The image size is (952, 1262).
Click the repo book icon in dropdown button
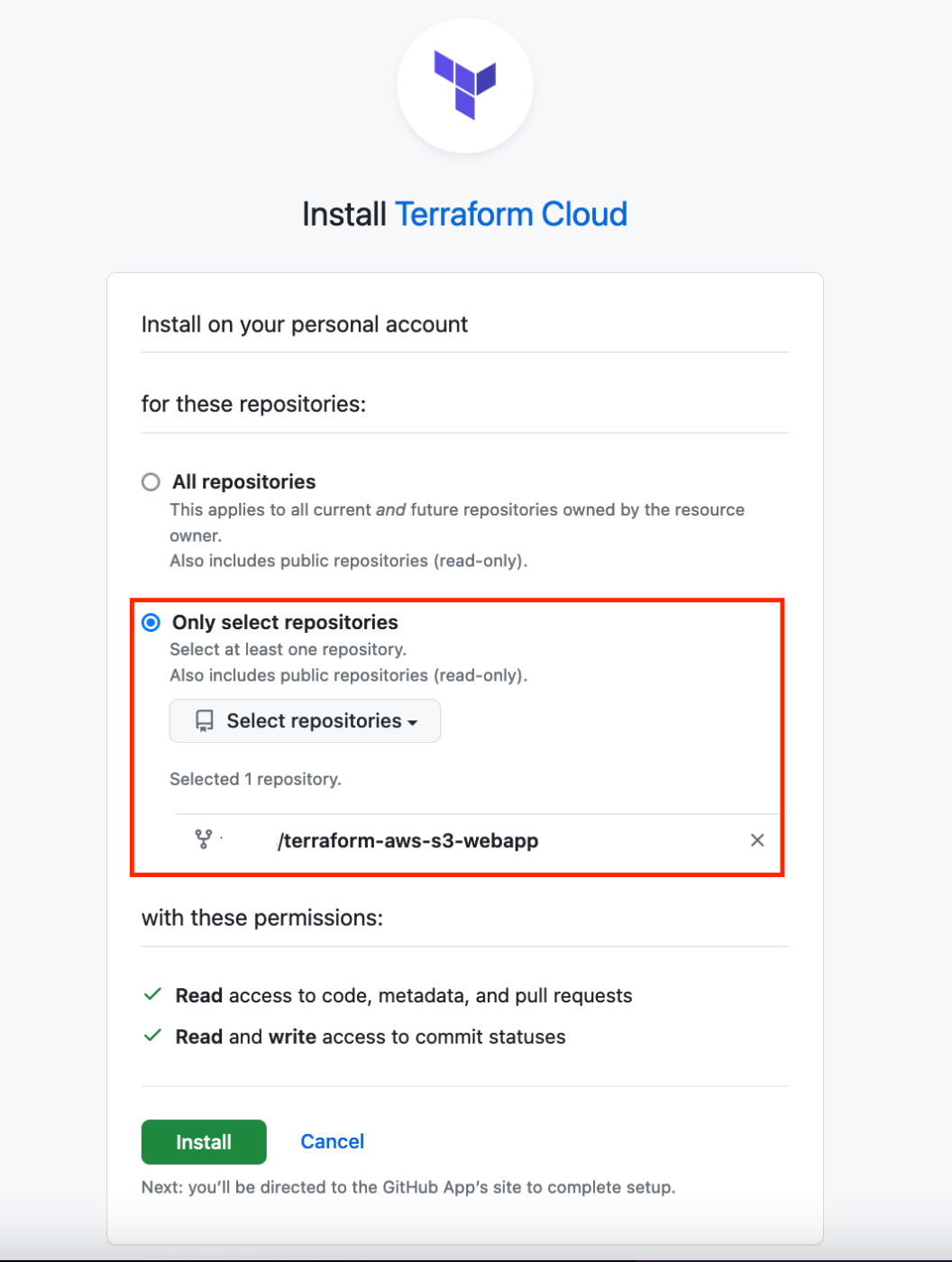pos(205,721)
